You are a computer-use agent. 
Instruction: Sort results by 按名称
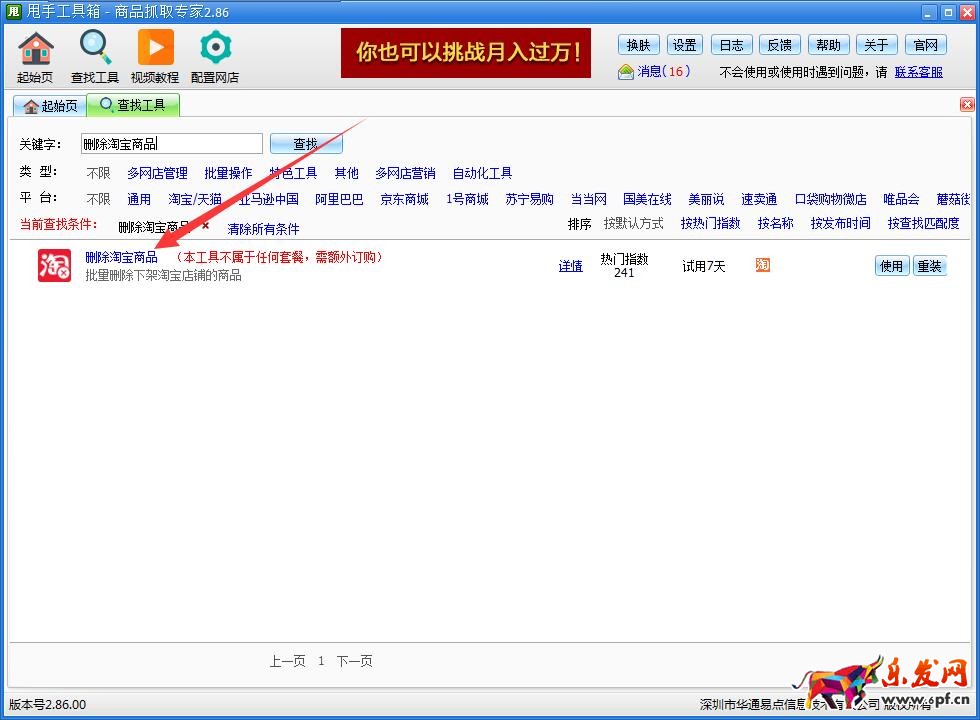point(776,223)
